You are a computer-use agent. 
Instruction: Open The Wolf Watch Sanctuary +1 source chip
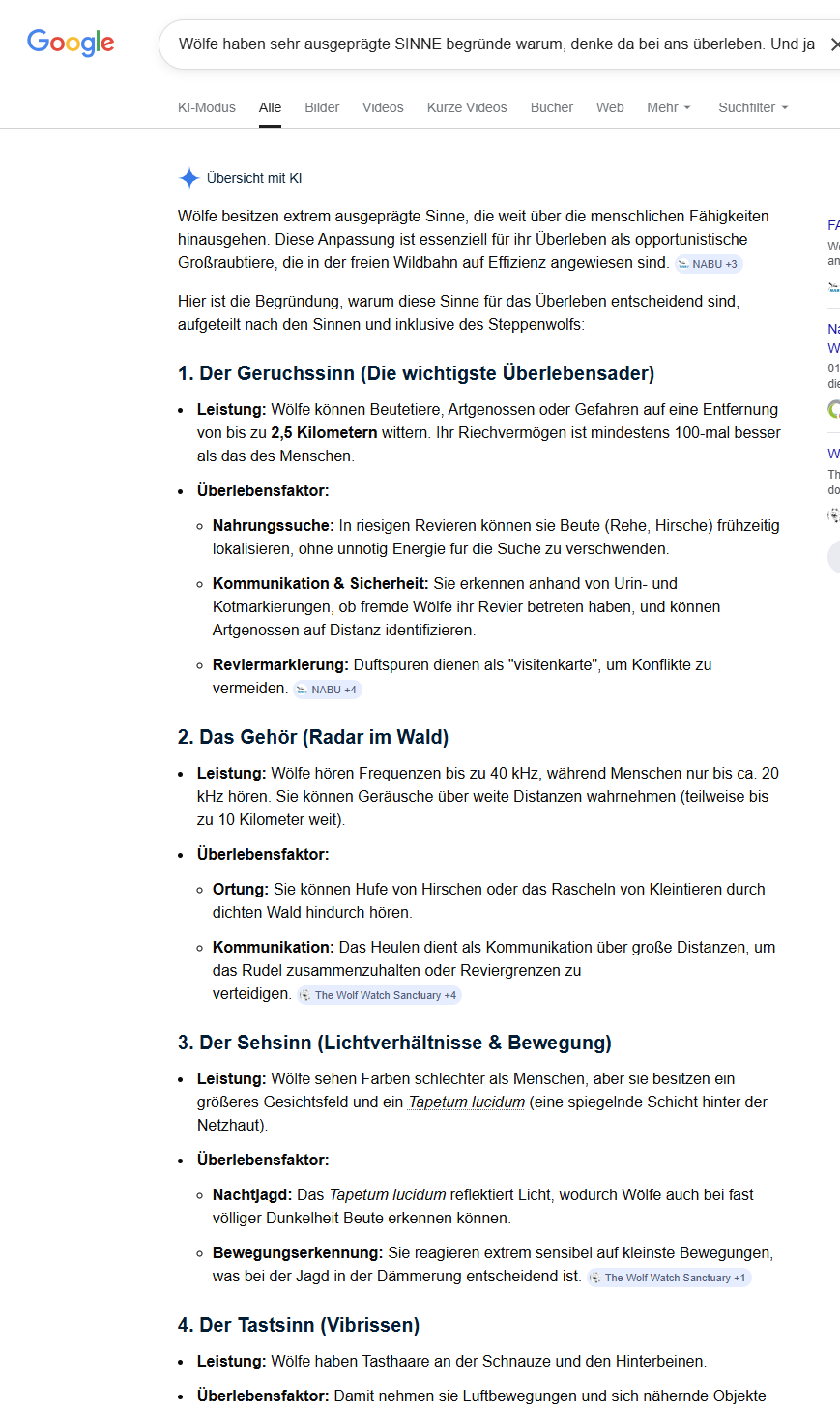pos(669,1278)
